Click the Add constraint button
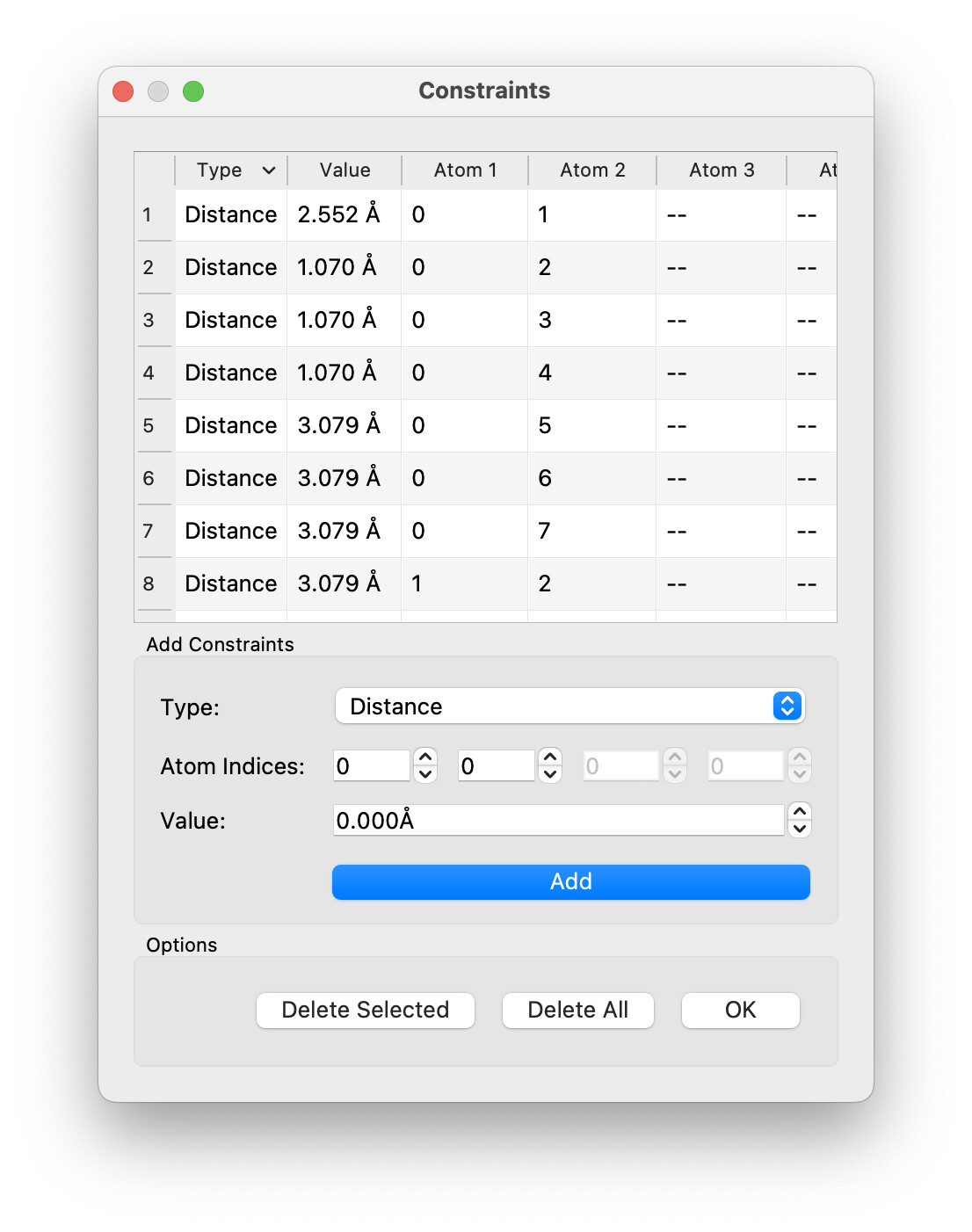The height and width of the screenshot is (1232, 972). 570,881
